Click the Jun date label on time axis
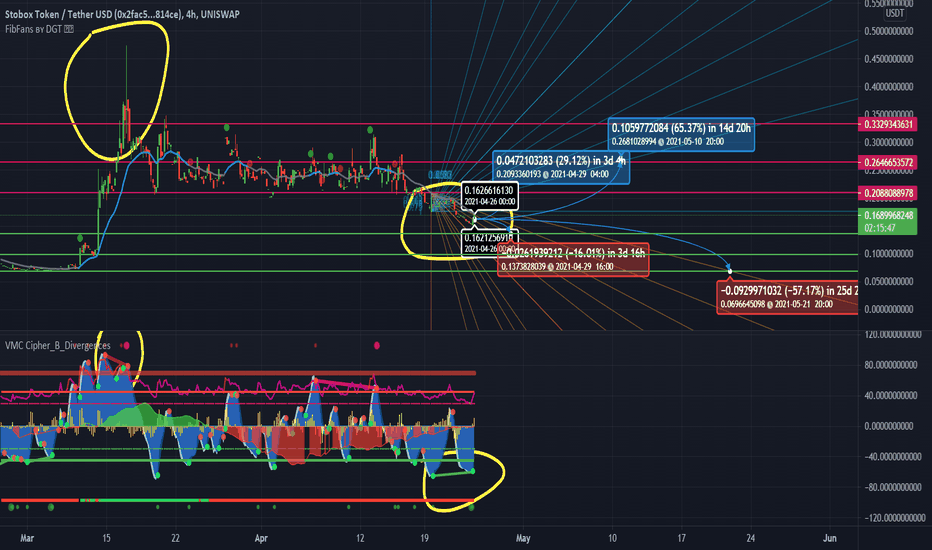Viewport: 932px width, 550px height. tap(830, 538)
